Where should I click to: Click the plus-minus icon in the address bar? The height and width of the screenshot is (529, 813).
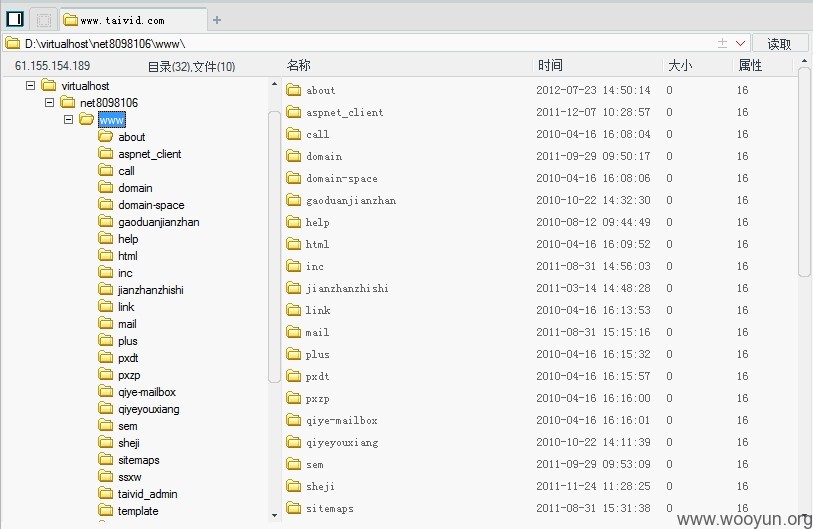point(722,44)
